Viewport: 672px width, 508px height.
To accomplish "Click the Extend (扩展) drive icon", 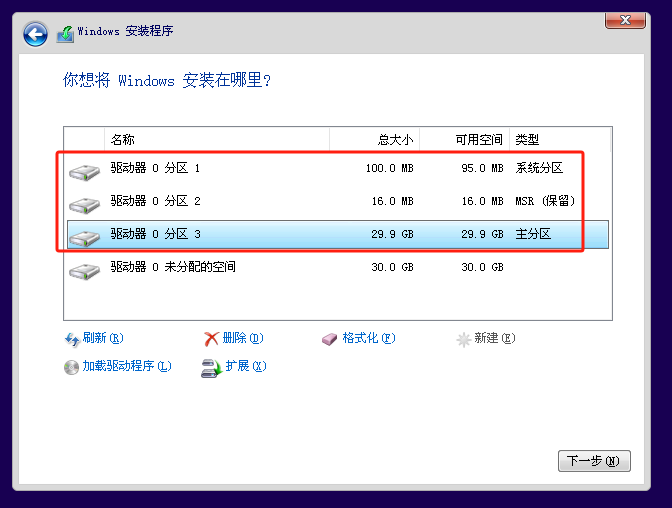I will (211, 367).
